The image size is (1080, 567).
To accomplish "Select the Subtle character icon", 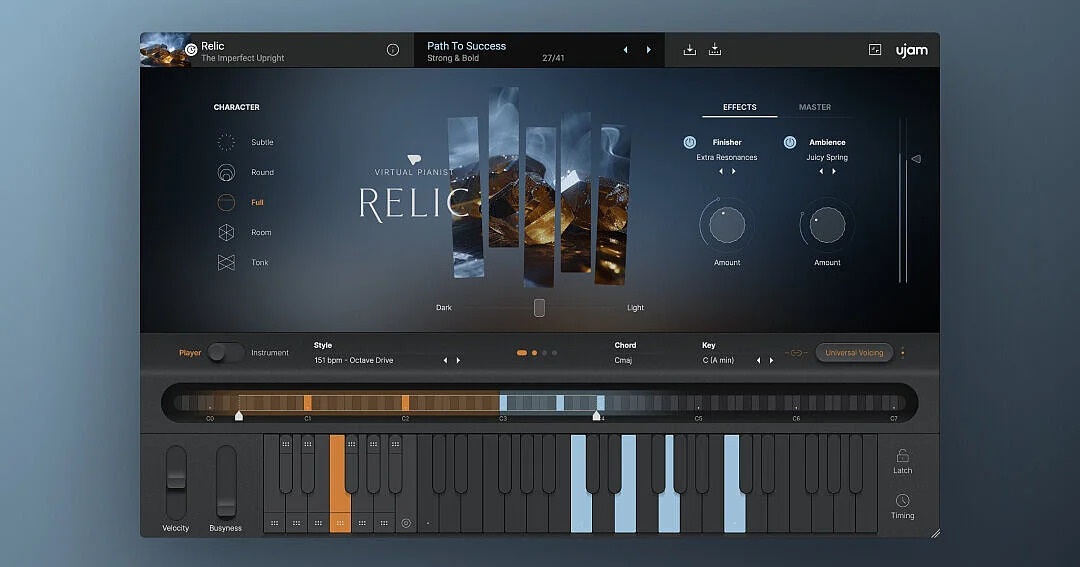I will (x=226, y=142).
